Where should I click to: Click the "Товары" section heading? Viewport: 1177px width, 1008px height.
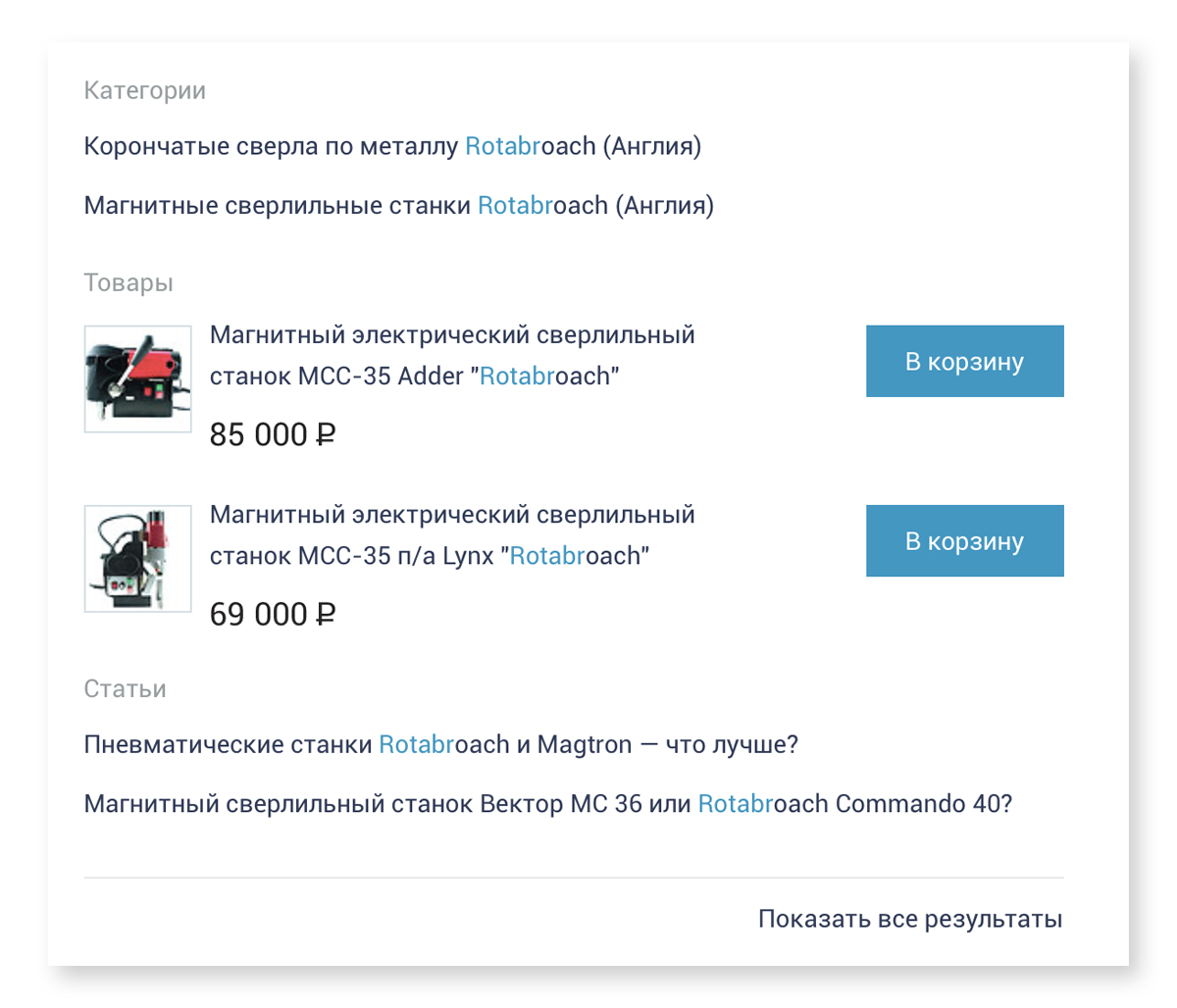point(128,283)
